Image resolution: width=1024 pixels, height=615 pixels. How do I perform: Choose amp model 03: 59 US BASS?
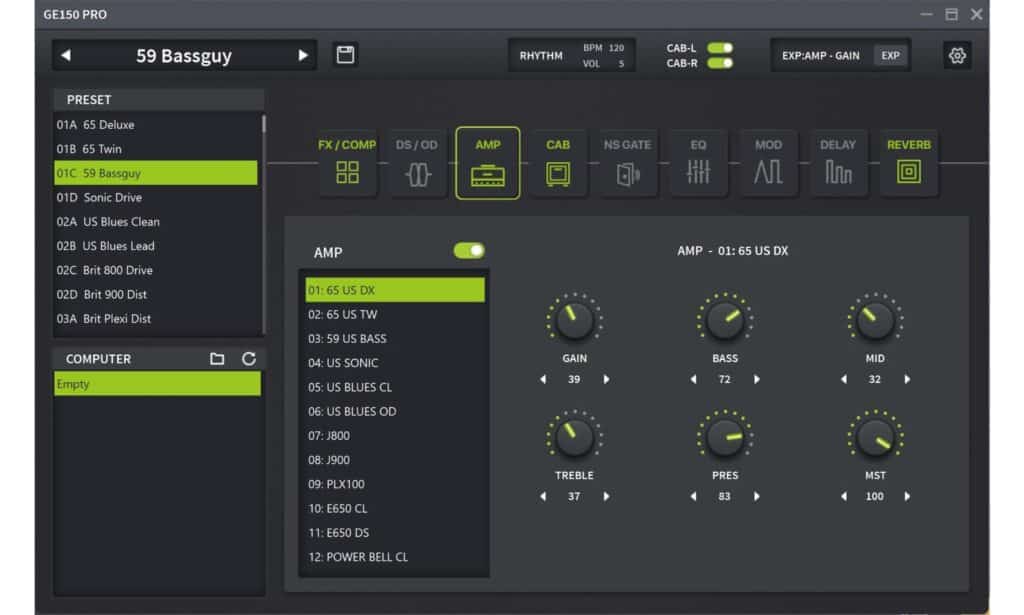(395, 339)
